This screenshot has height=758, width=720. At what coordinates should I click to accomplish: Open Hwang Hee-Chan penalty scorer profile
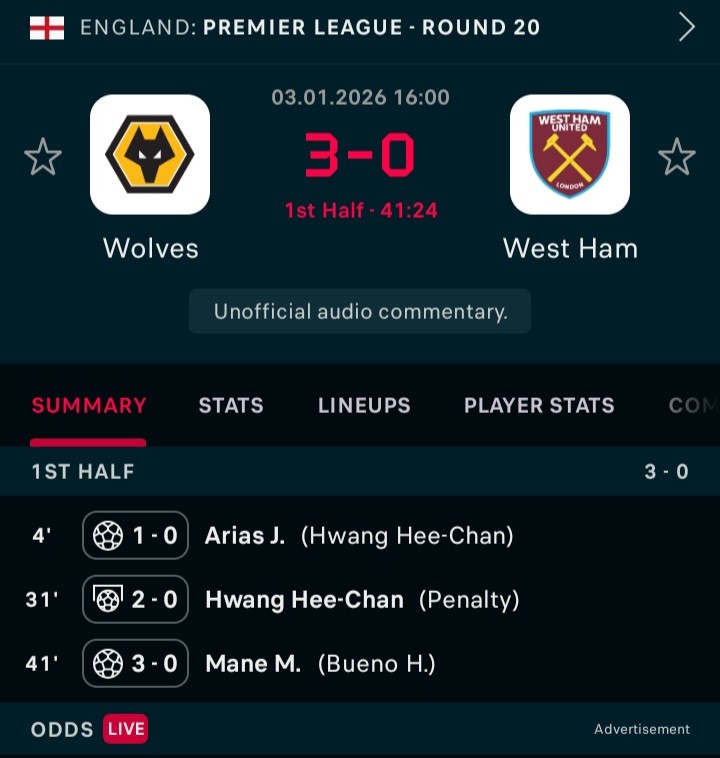pyautogui.click(x=304, y=600)
